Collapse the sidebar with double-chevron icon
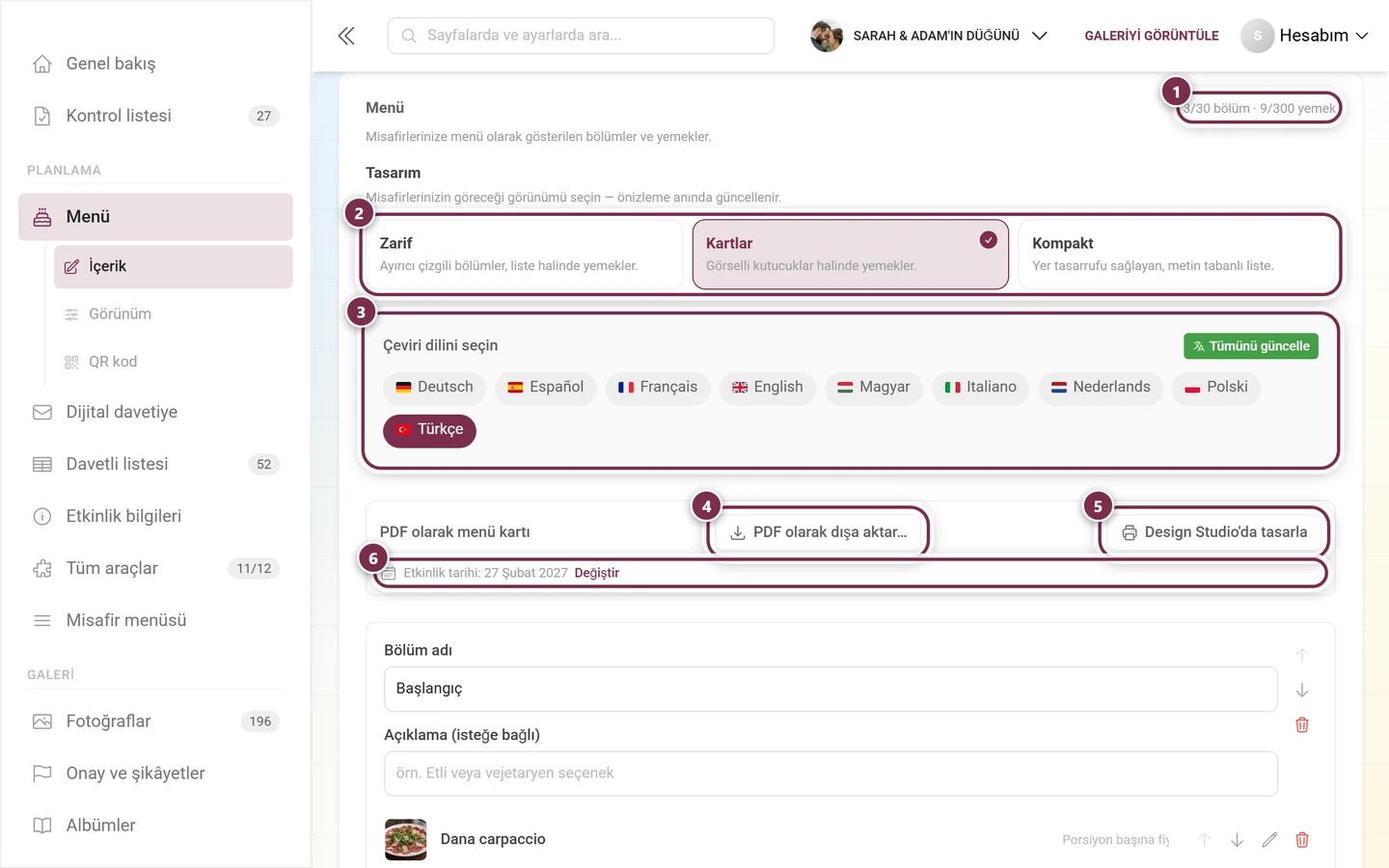The image size is (1389, 868). 346,36
